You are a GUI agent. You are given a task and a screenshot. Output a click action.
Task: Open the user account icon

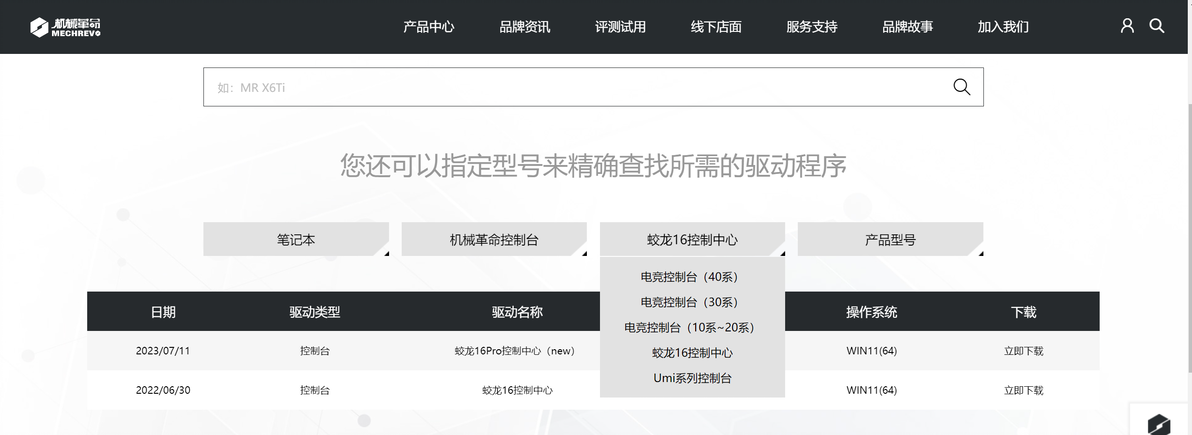click(1127, 26)
